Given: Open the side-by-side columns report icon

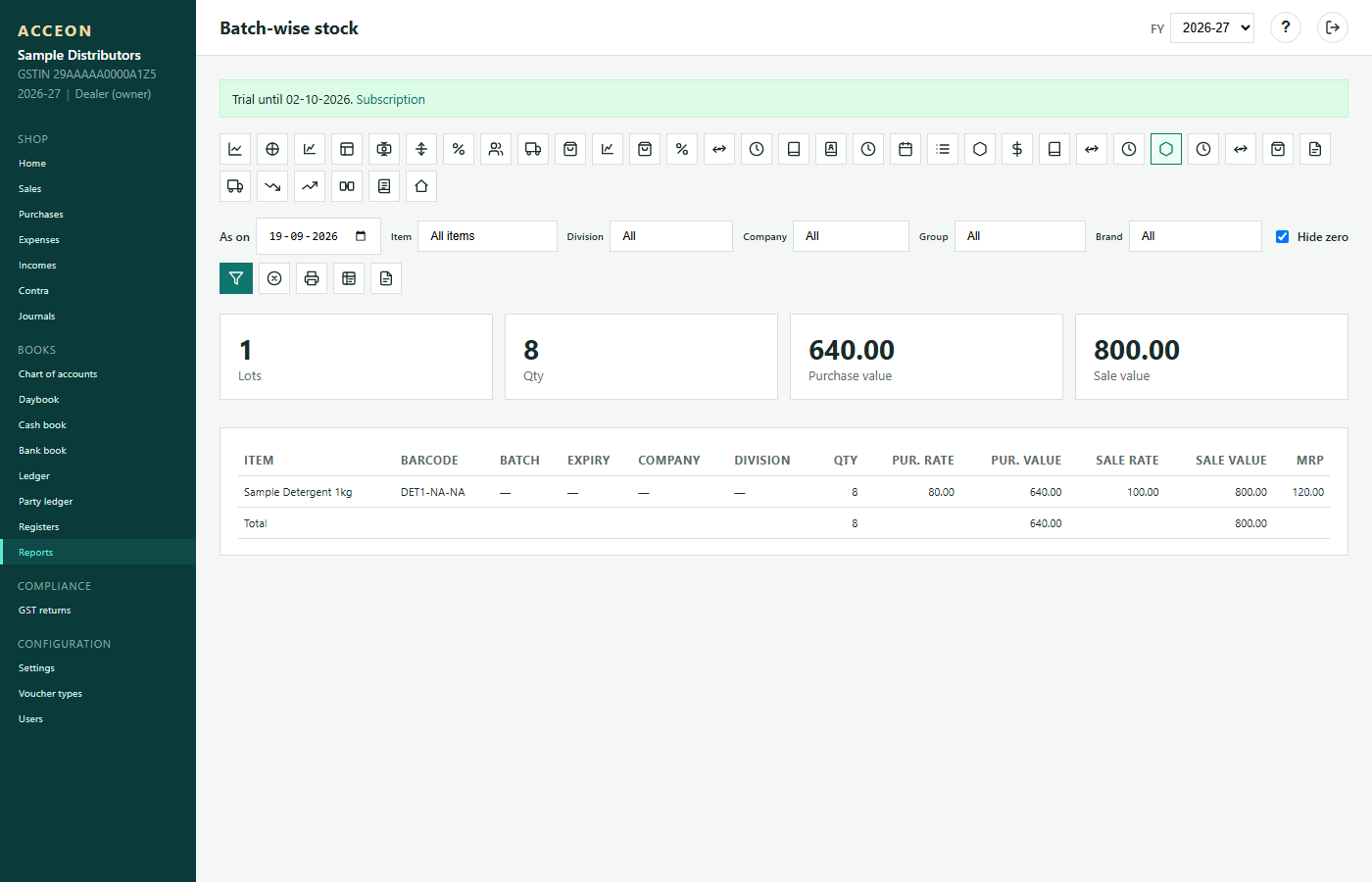Looking at the screenshot, I should pyautogui.click(x=347, y=186).
